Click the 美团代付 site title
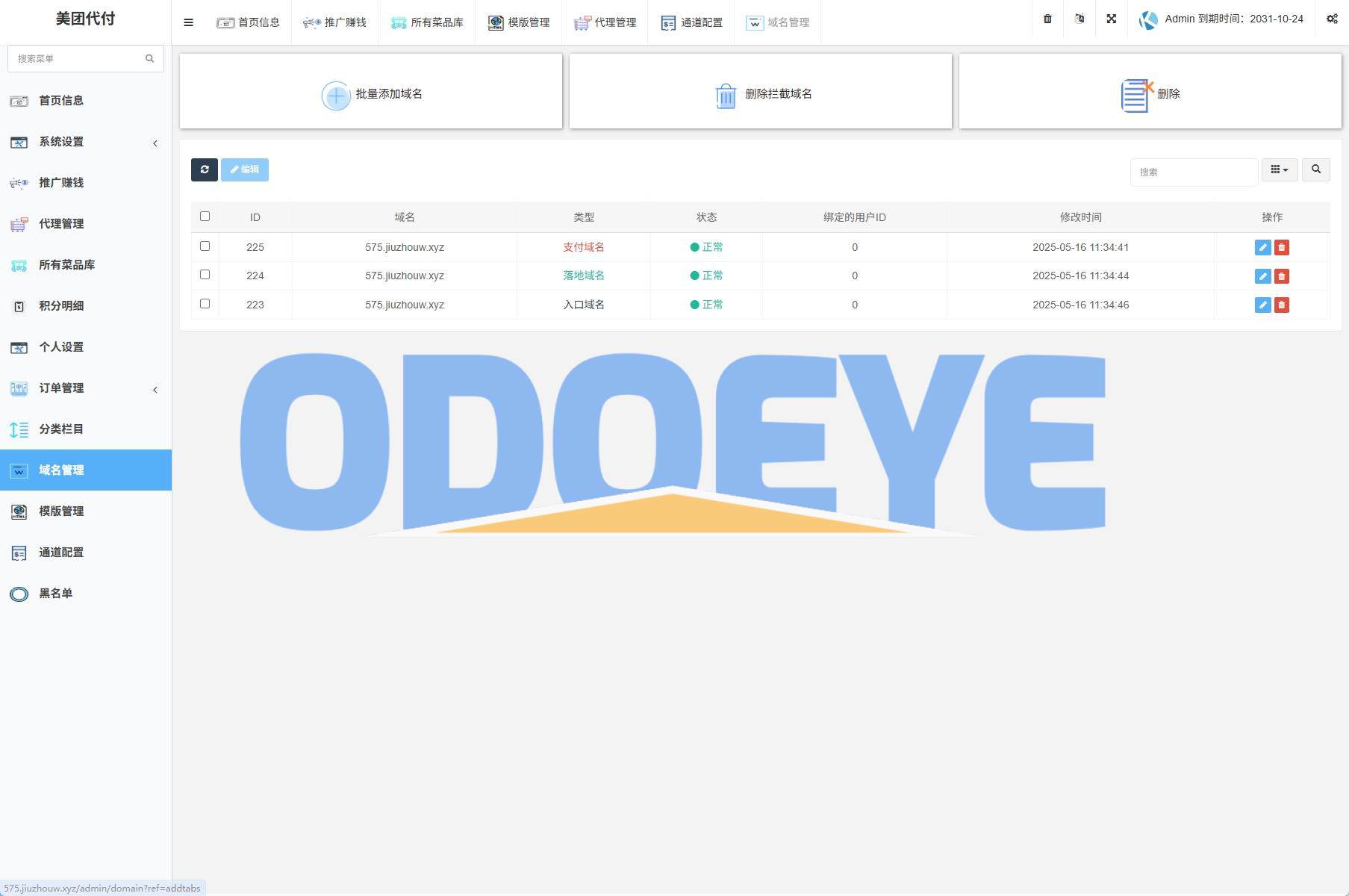 (86, 19)
